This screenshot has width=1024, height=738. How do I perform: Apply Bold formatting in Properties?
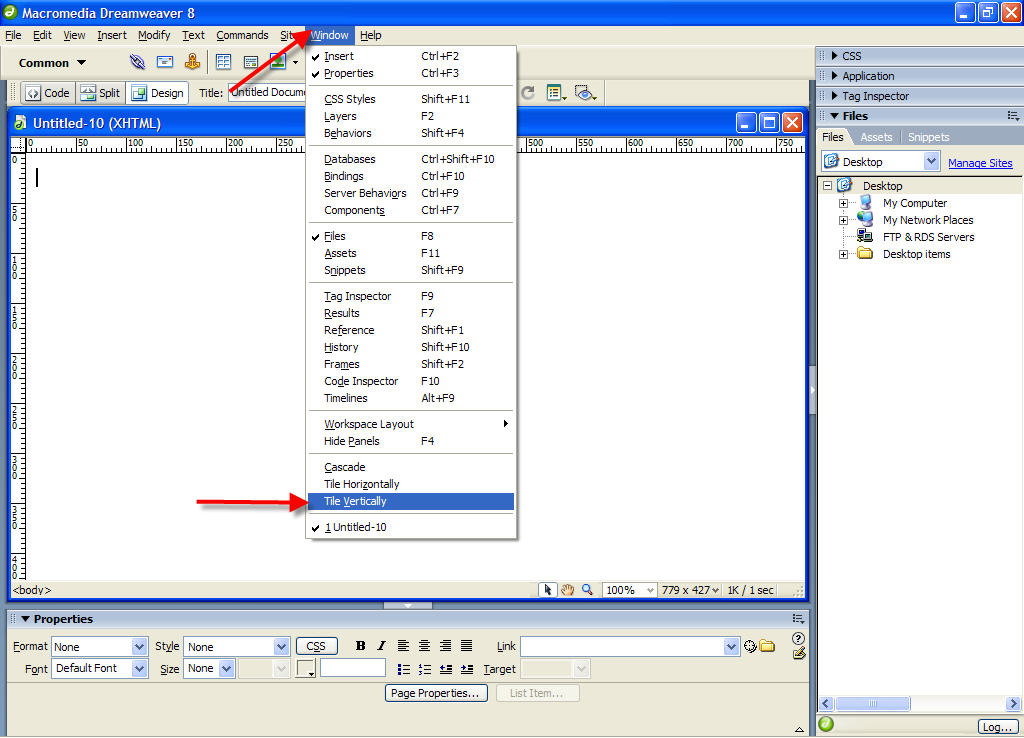pos(360,646)
